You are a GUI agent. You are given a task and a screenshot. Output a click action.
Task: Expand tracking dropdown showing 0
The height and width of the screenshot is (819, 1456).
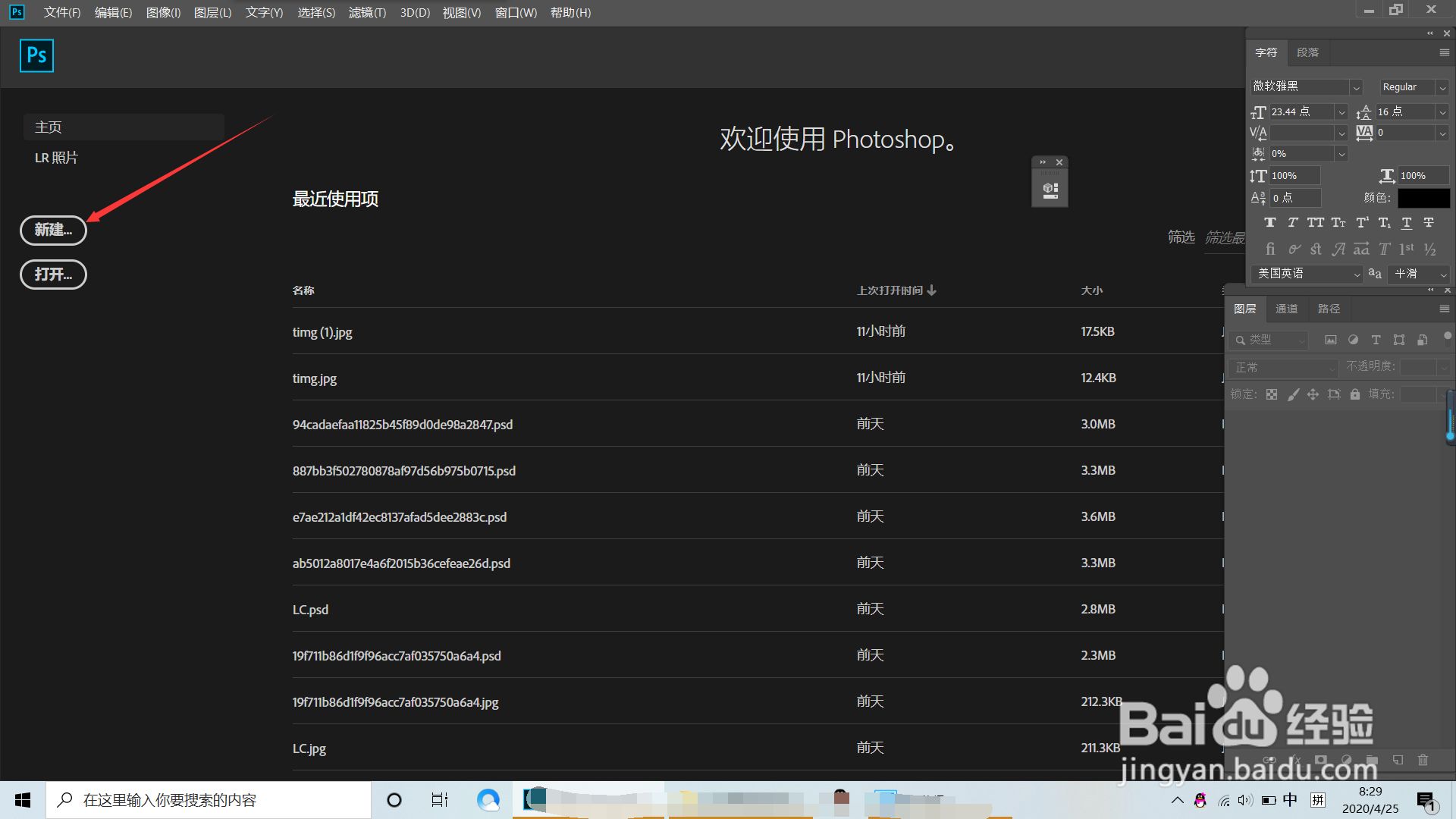coord(1442,133)
